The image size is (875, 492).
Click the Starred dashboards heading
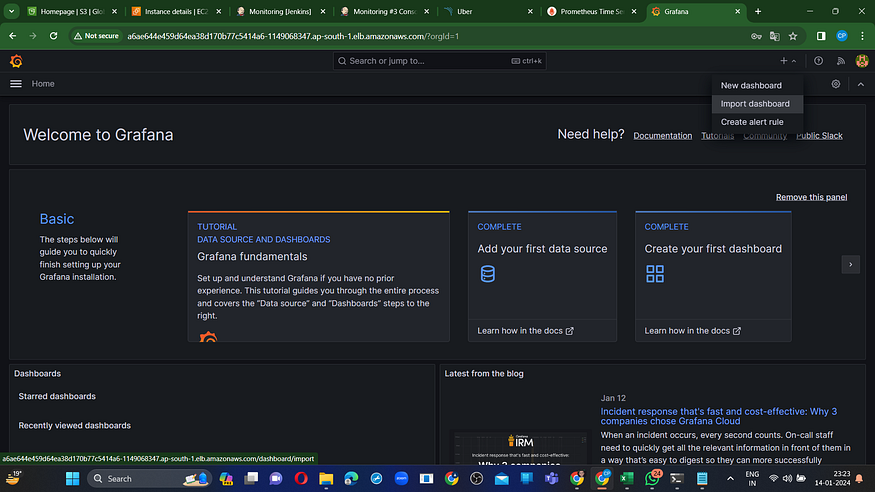pyautogui.click(x=57, y=396)
